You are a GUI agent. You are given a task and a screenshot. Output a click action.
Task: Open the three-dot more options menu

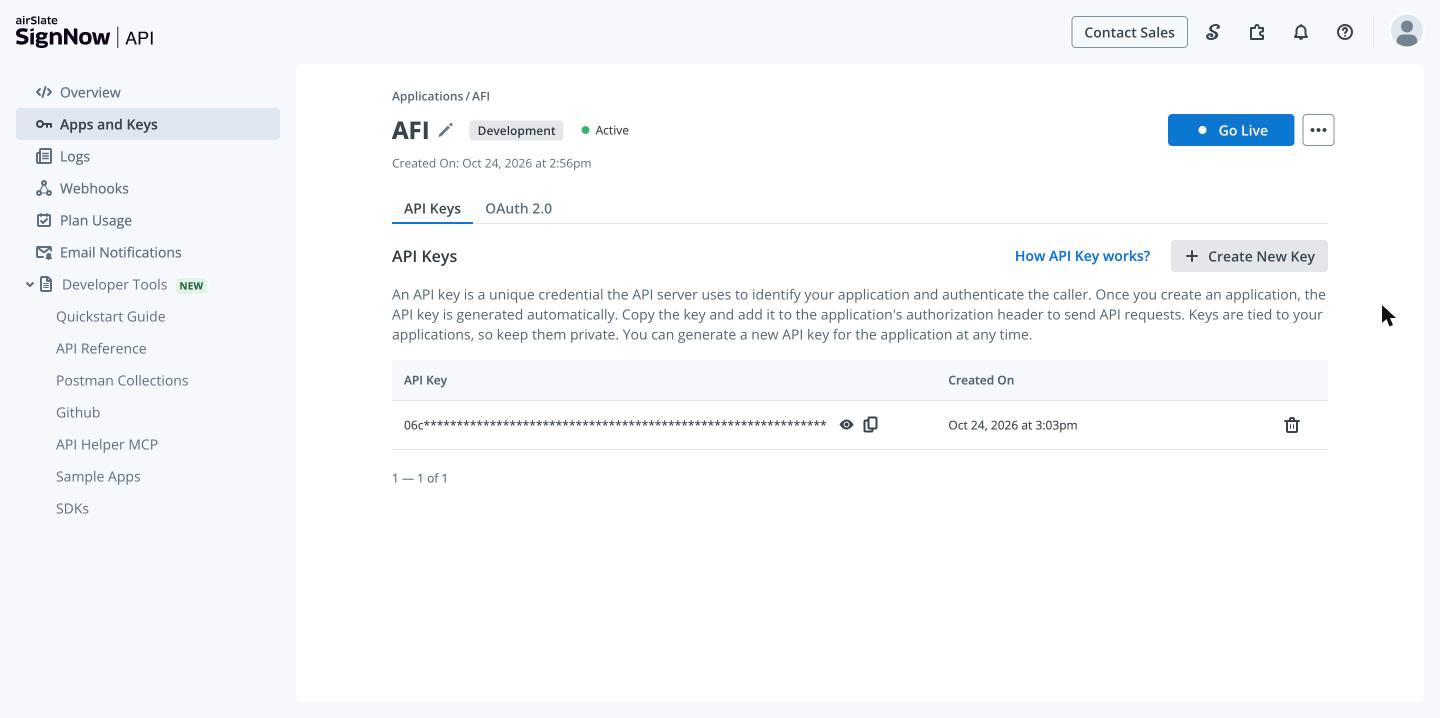click(1318, 130)
